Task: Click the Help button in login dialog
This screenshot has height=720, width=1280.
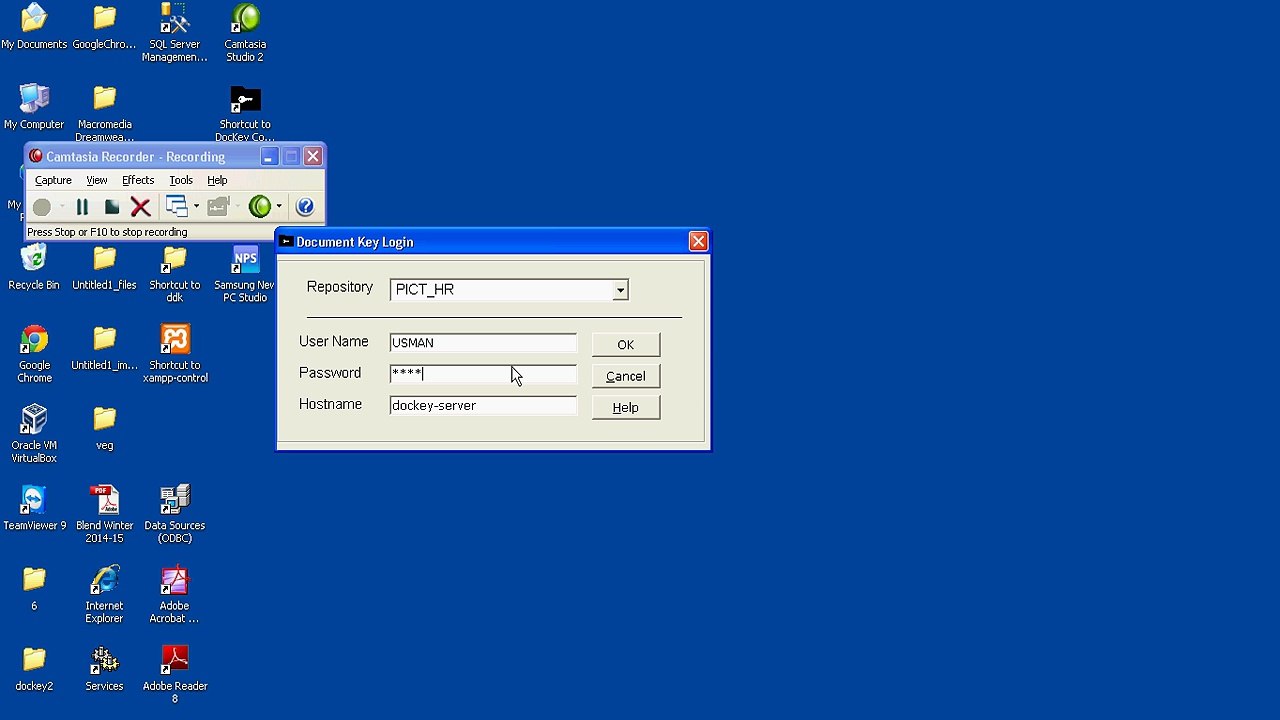Action: pyautogui.click(x=626, y=408)
